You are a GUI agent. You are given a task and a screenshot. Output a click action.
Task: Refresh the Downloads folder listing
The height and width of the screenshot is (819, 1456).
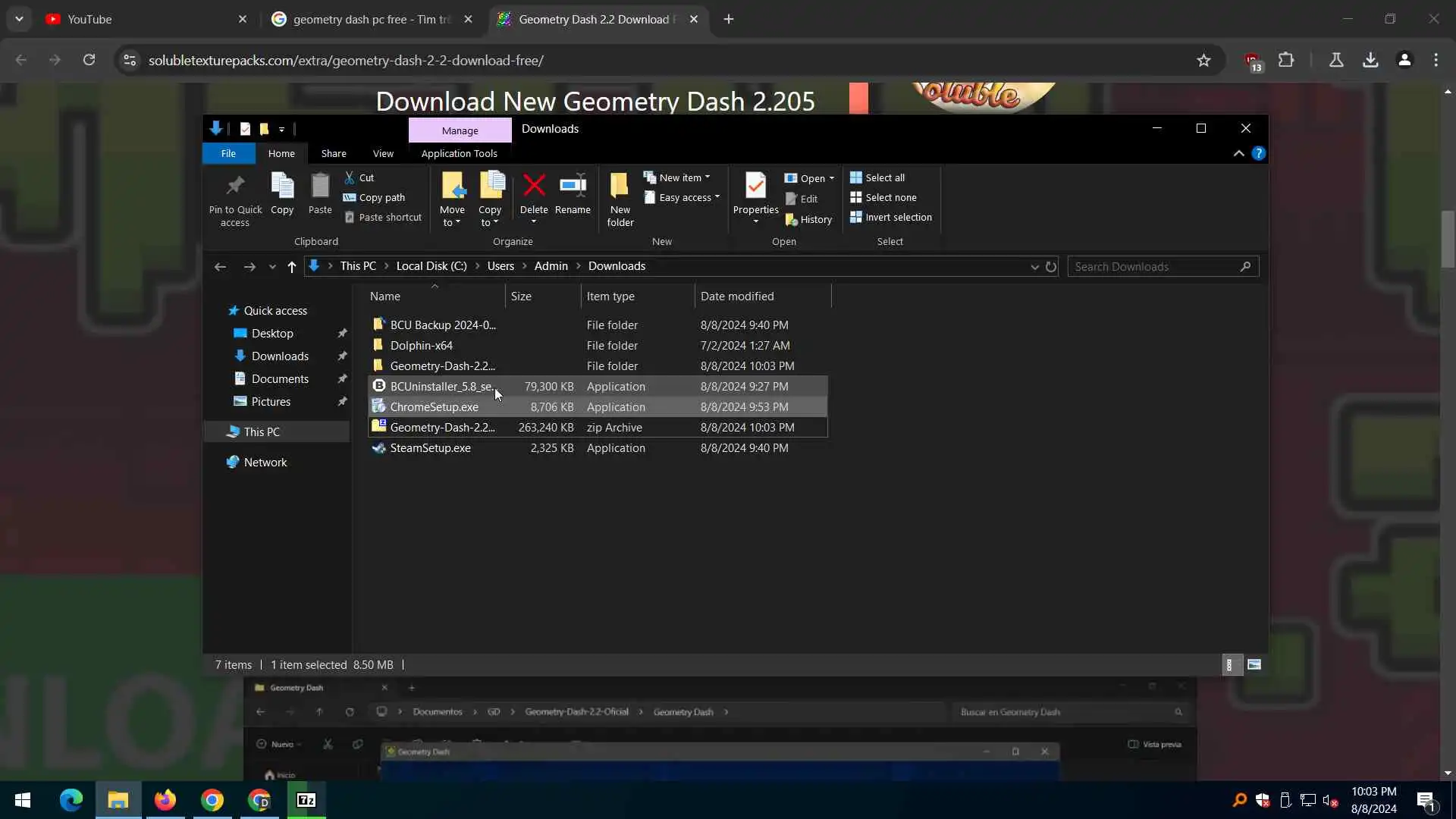click(1051, 267)
